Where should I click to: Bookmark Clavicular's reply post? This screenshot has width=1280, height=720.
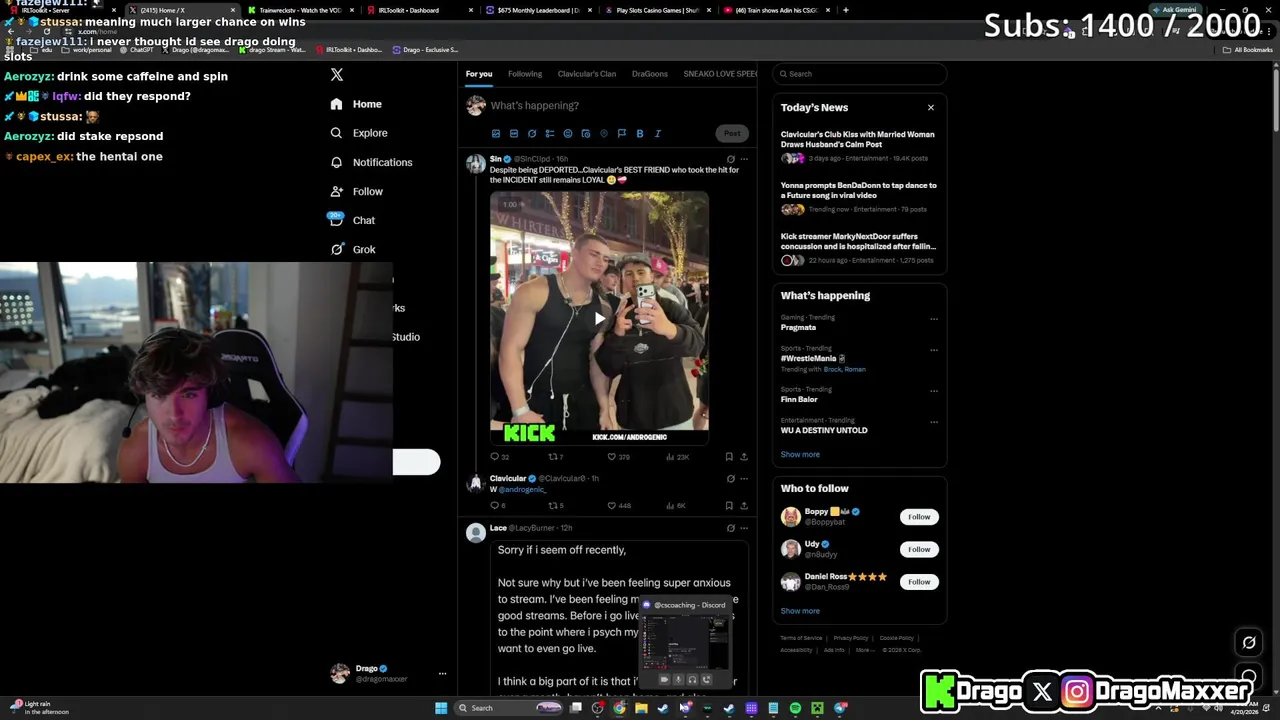(x=729, y=506)
